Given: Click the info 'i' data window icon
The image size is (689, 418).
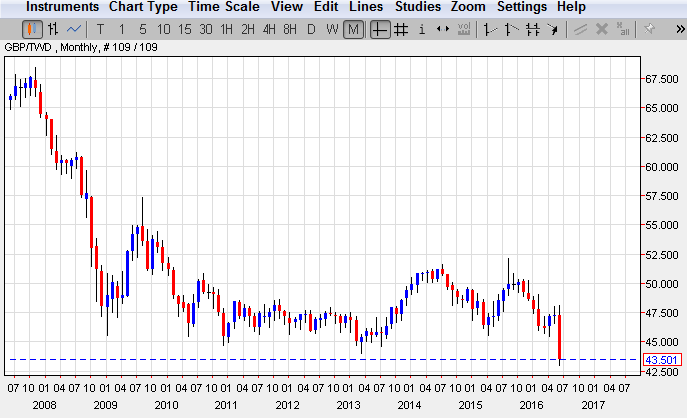Looking at the screenshot, I should (x=422, y=29).
